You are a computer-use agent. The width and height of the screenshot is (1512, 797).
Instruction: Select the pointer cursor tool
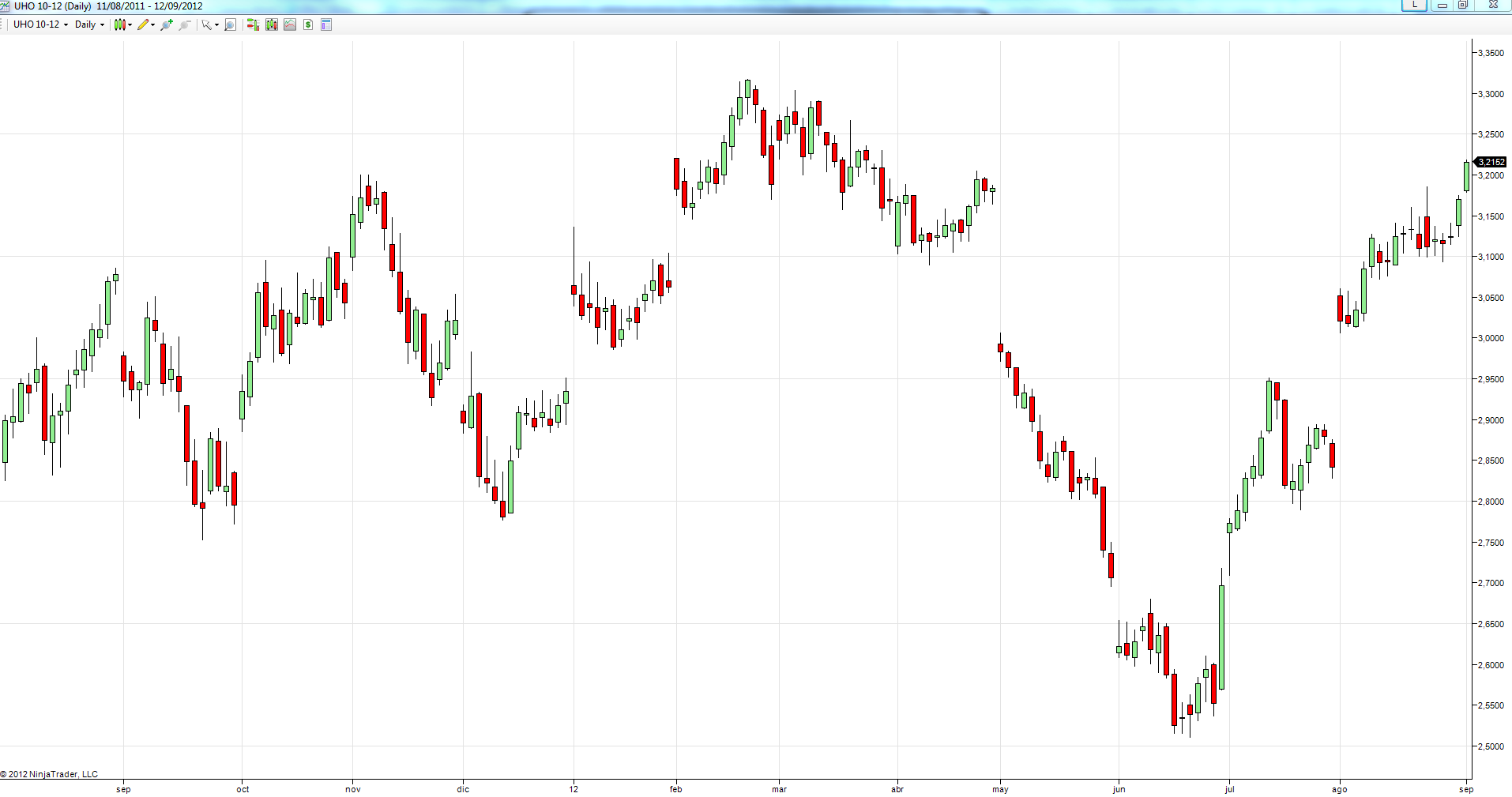207,24
